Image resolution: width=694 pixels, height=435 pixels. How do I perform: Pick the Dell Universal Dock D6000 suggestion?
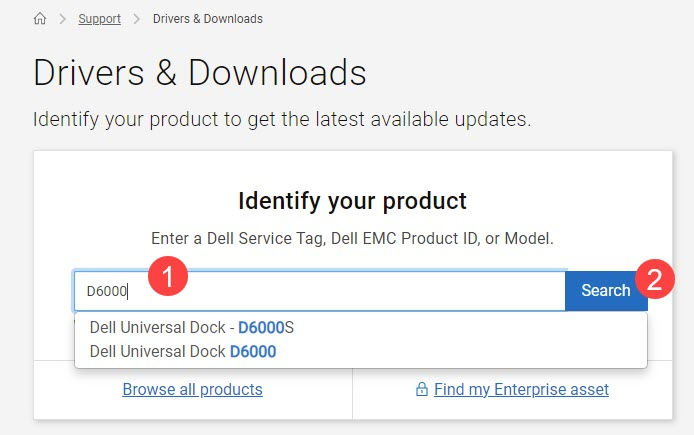(x=183, y=351)
